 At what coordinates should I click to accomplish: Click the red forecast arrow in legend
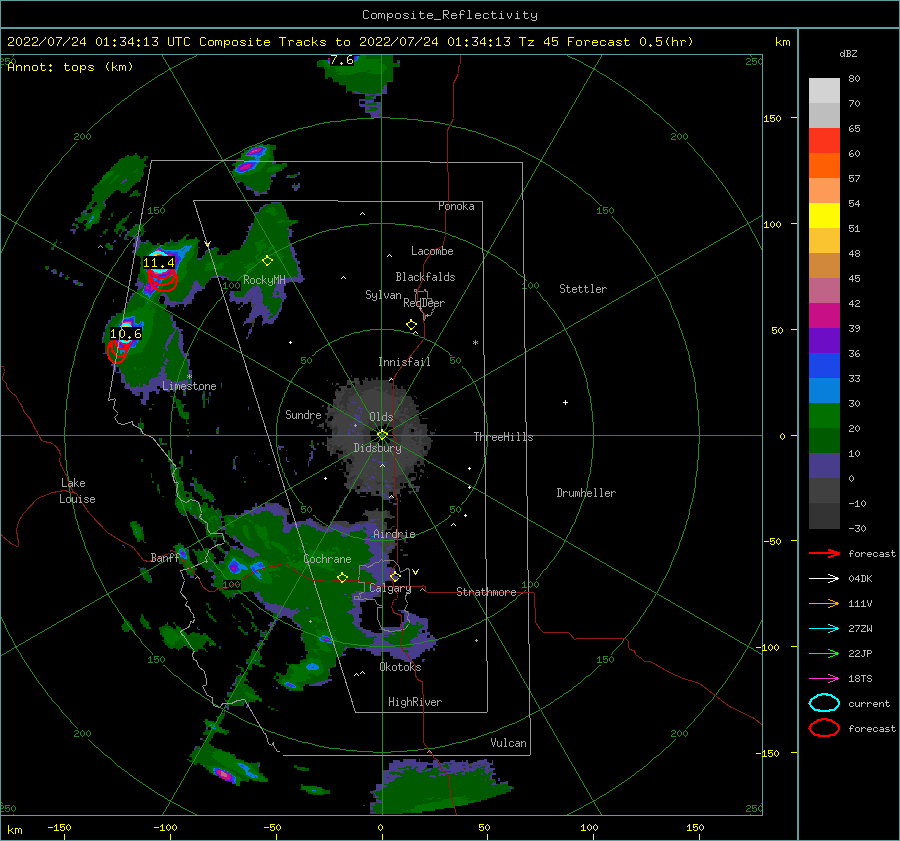[x=824, y=553]
